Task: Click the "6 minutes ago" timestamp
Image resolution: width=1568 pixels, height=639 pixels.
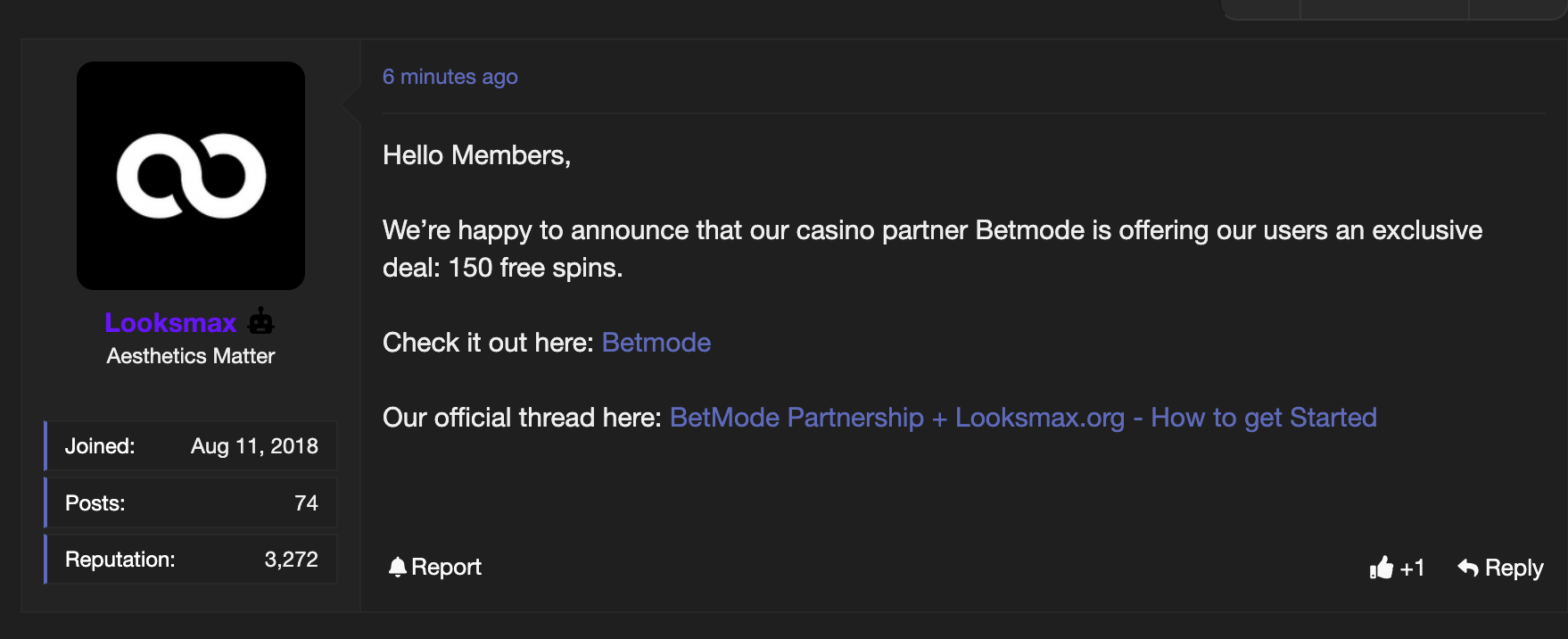Action: point(450,77)
